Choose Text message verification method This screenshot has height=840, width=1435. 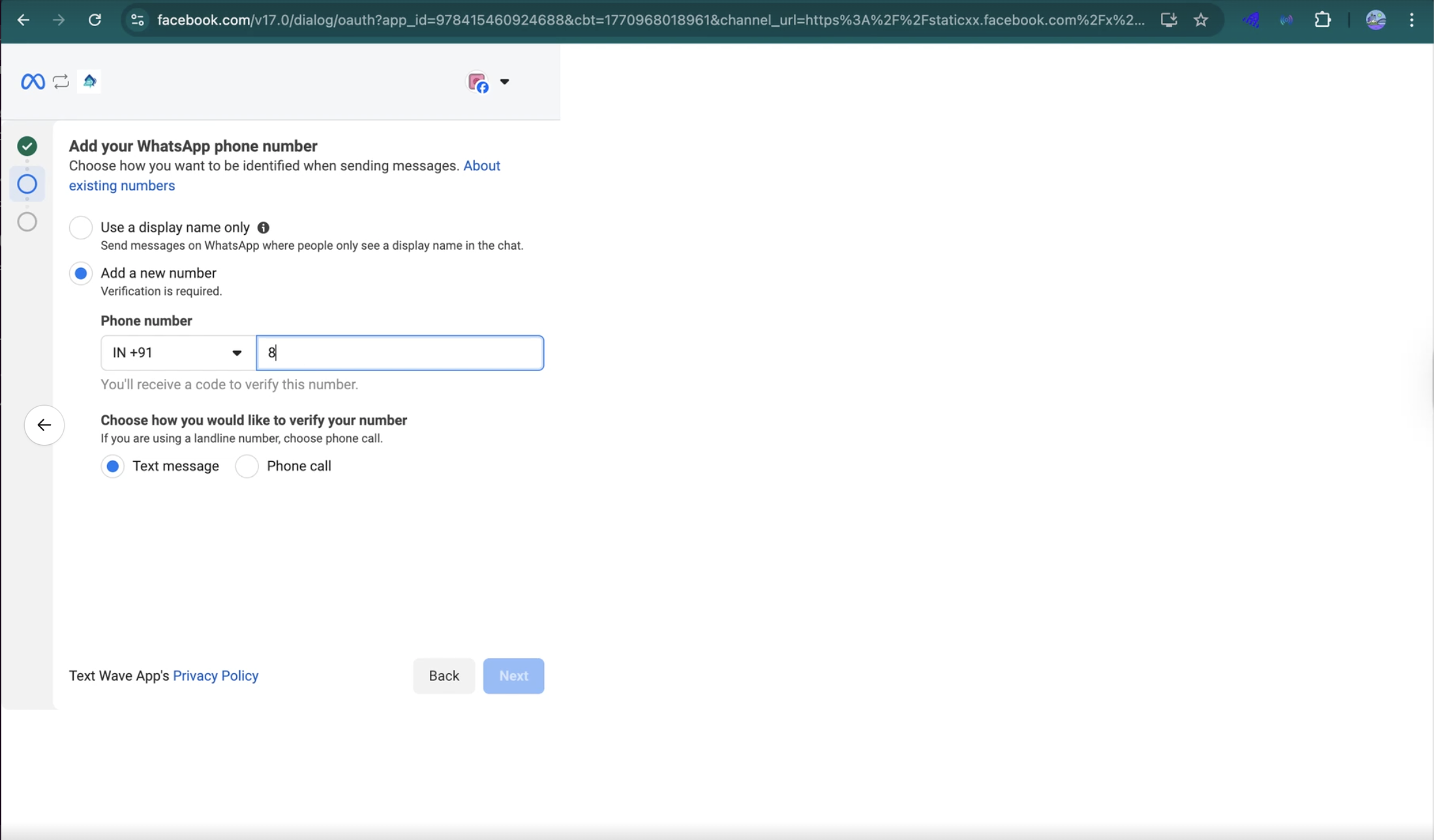coord(113,466)
